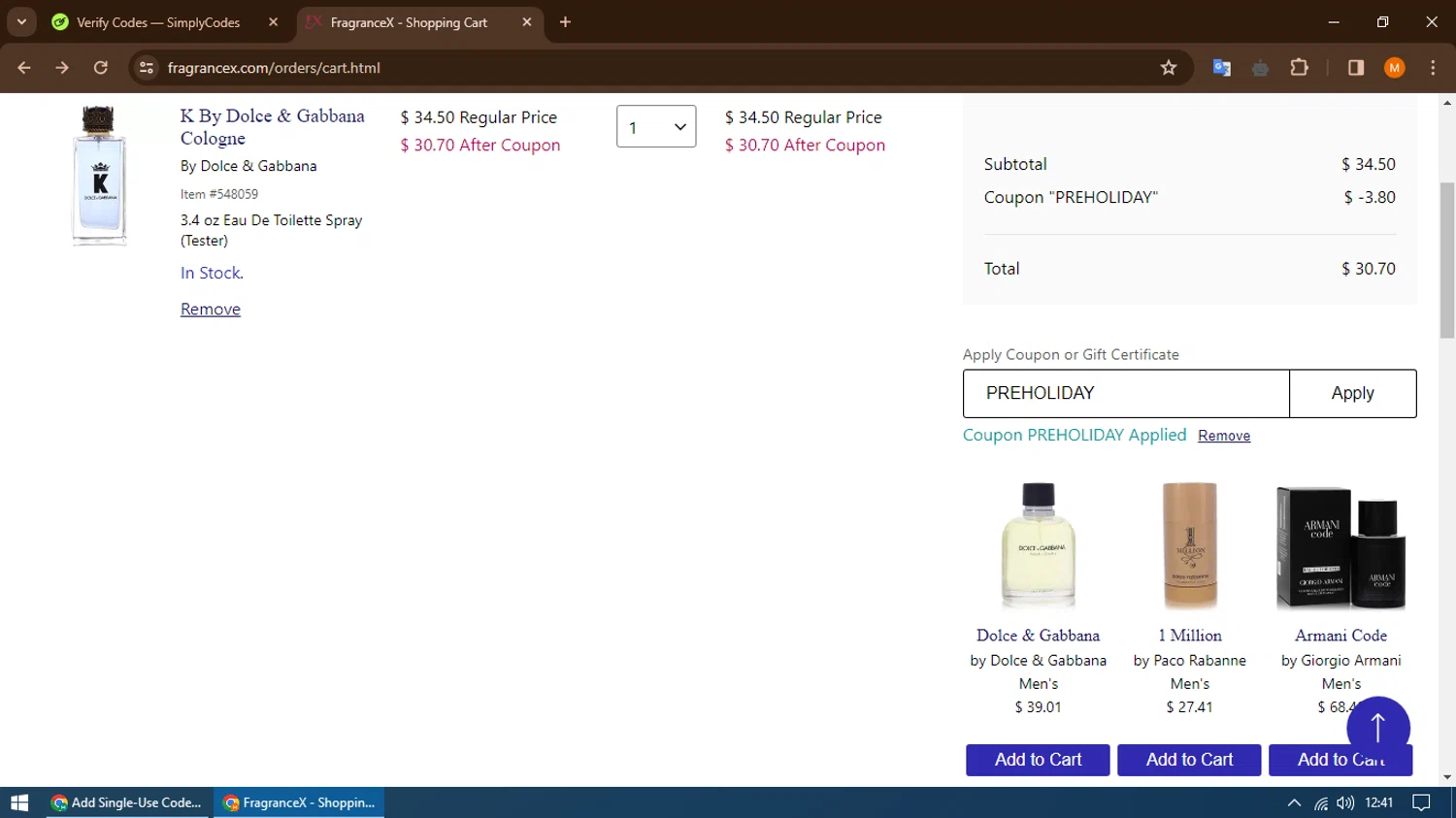Open Chrome's three-dot menu
Viewport: 1456px width, 818px height.
pos(1433,68)
